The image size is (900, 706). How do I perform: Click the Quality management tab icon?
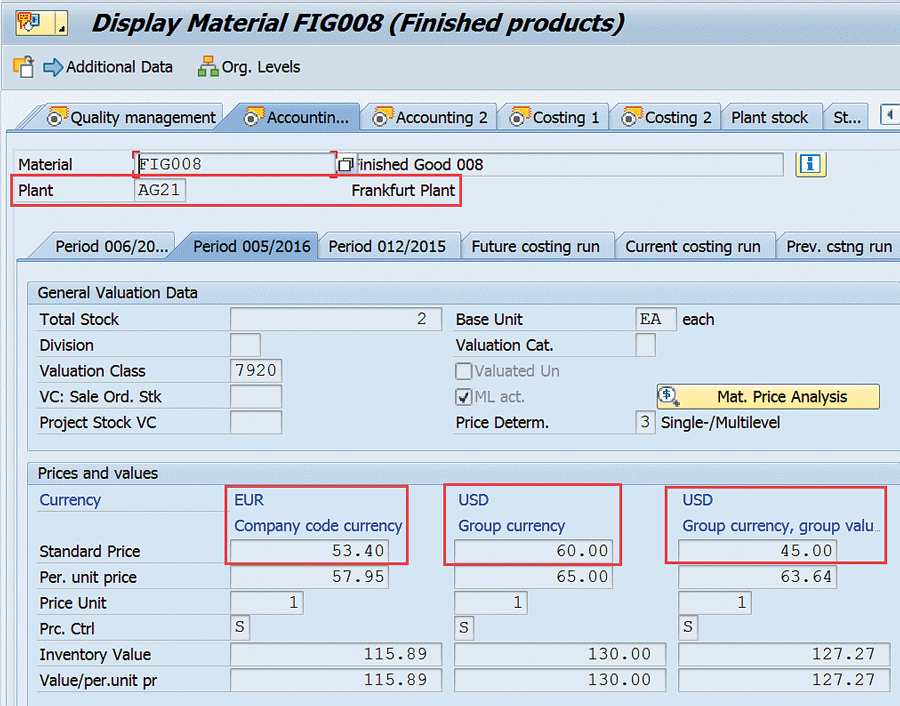57,118
